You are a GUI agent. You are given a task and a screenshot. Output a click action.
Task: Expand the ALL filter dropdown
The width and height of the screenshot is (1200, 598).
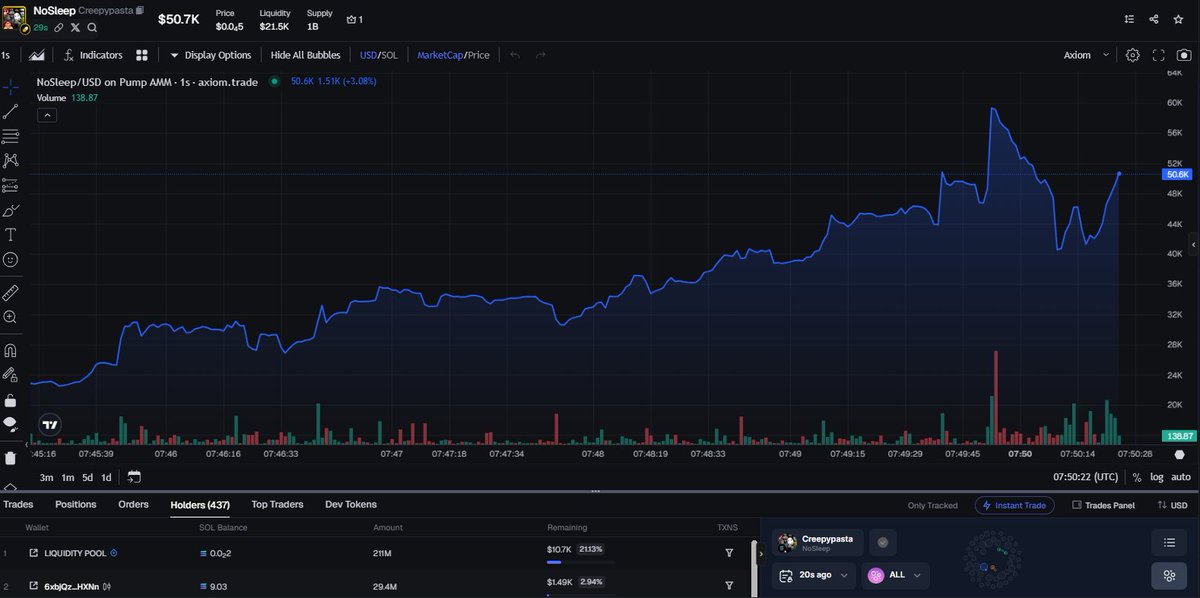(x=897, y=575)
